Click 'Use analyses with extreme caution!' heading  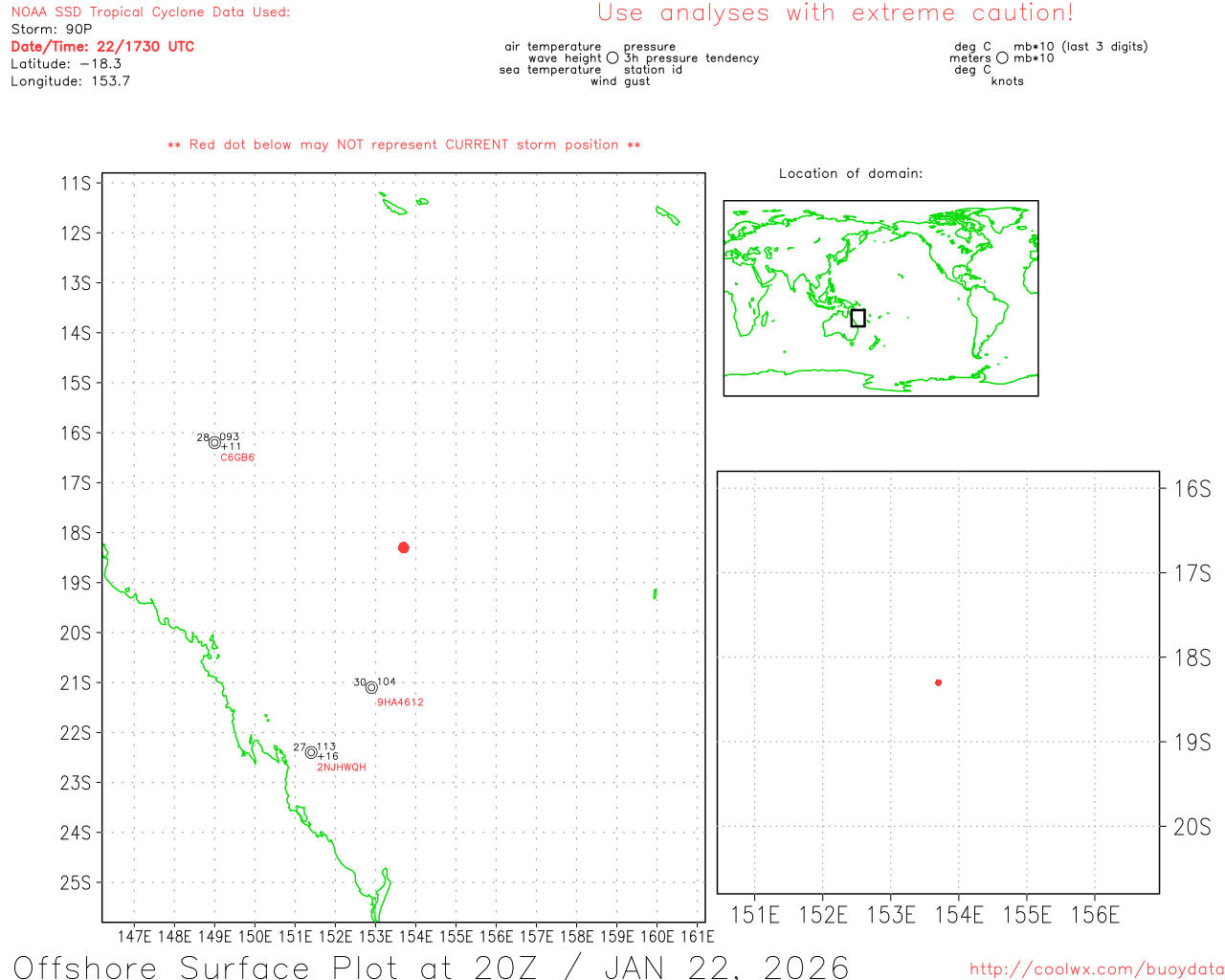(x=835, y=13)
